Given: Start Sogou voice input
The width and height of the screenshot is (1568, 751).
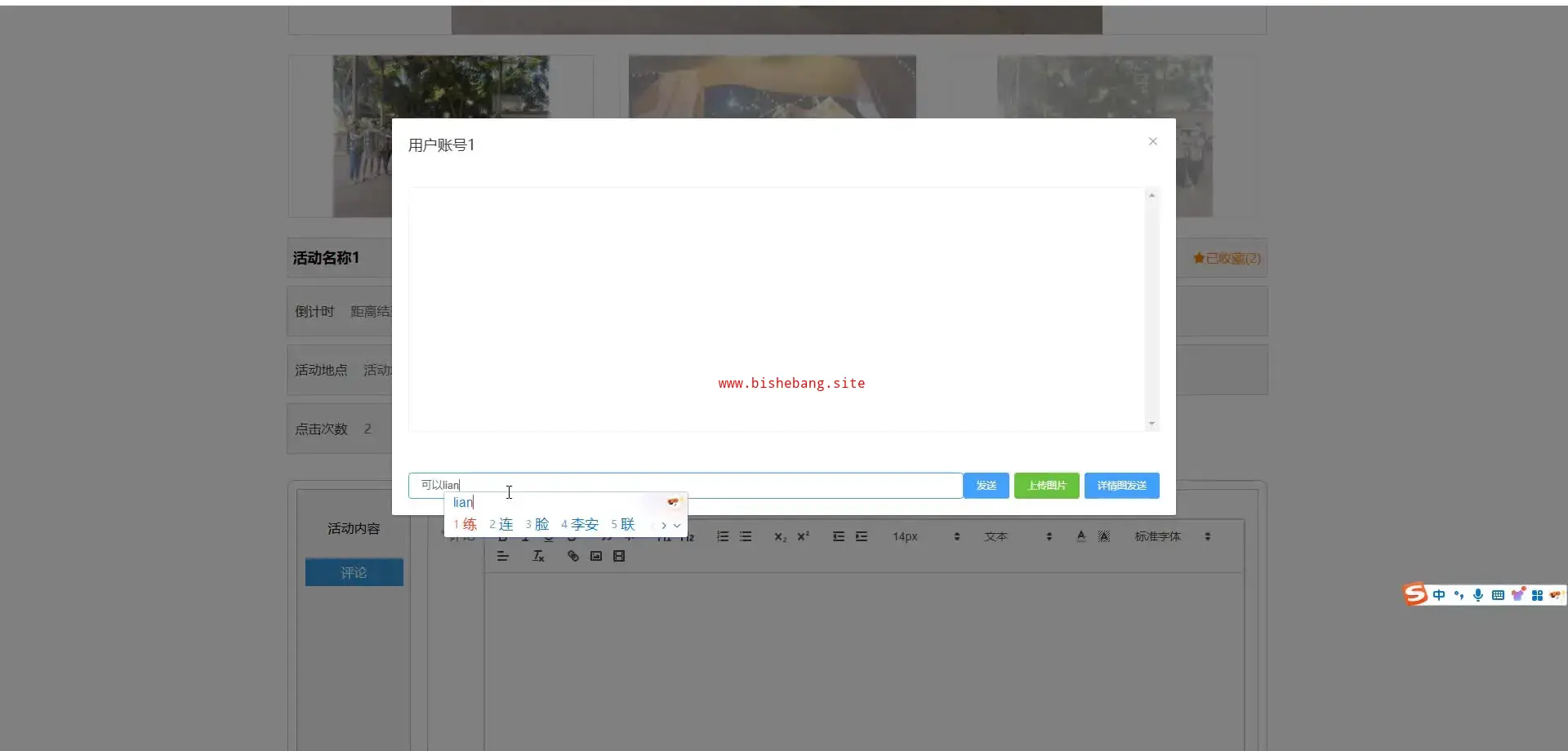Looking at the screenshot, I should click(x=1478, y=595).
